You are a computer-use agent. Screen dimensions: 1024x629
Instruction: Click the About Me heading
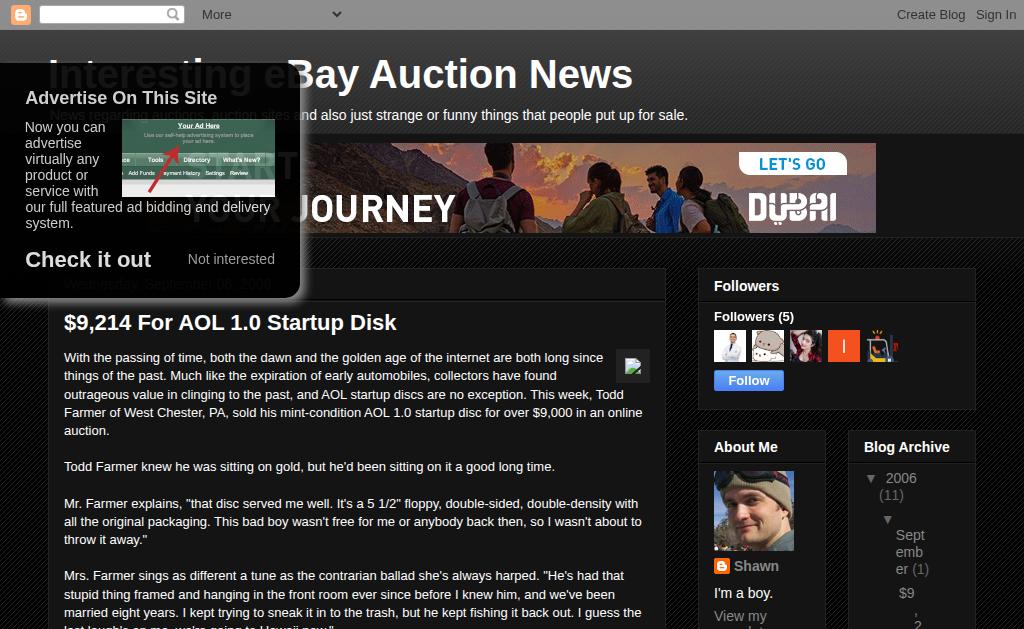(746, 447)
